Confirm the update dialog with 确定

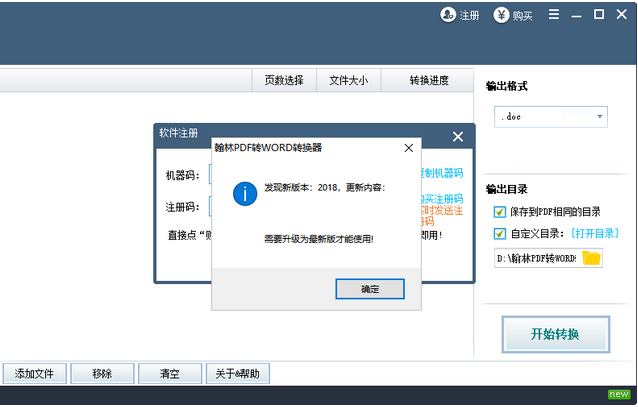pyautogui.click(x=370, y=289)
